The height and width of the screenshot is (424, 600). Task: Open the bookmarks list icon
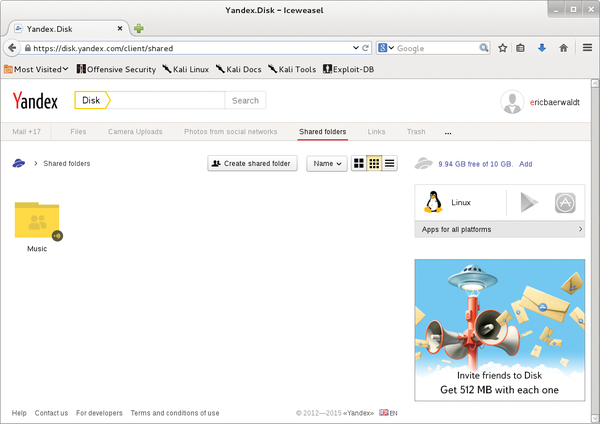point(520,48)
